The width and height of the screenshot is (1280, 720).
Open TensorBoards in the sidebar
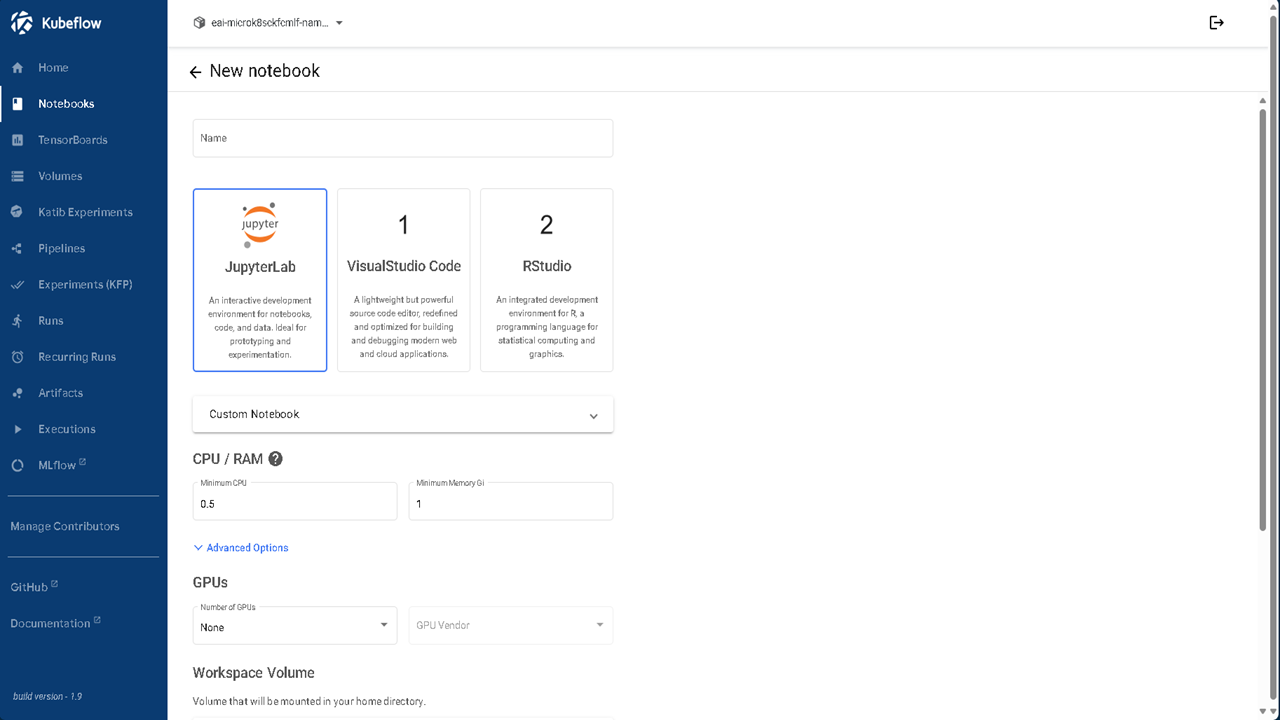tap(84, 140)
